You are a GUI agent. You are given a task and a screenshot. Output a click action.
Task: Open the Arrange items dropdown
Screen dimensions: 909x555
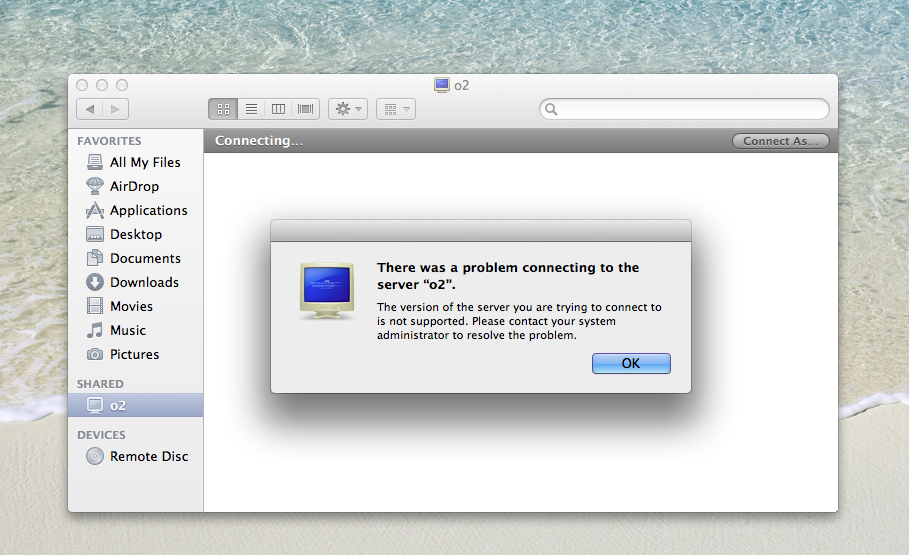396,109
